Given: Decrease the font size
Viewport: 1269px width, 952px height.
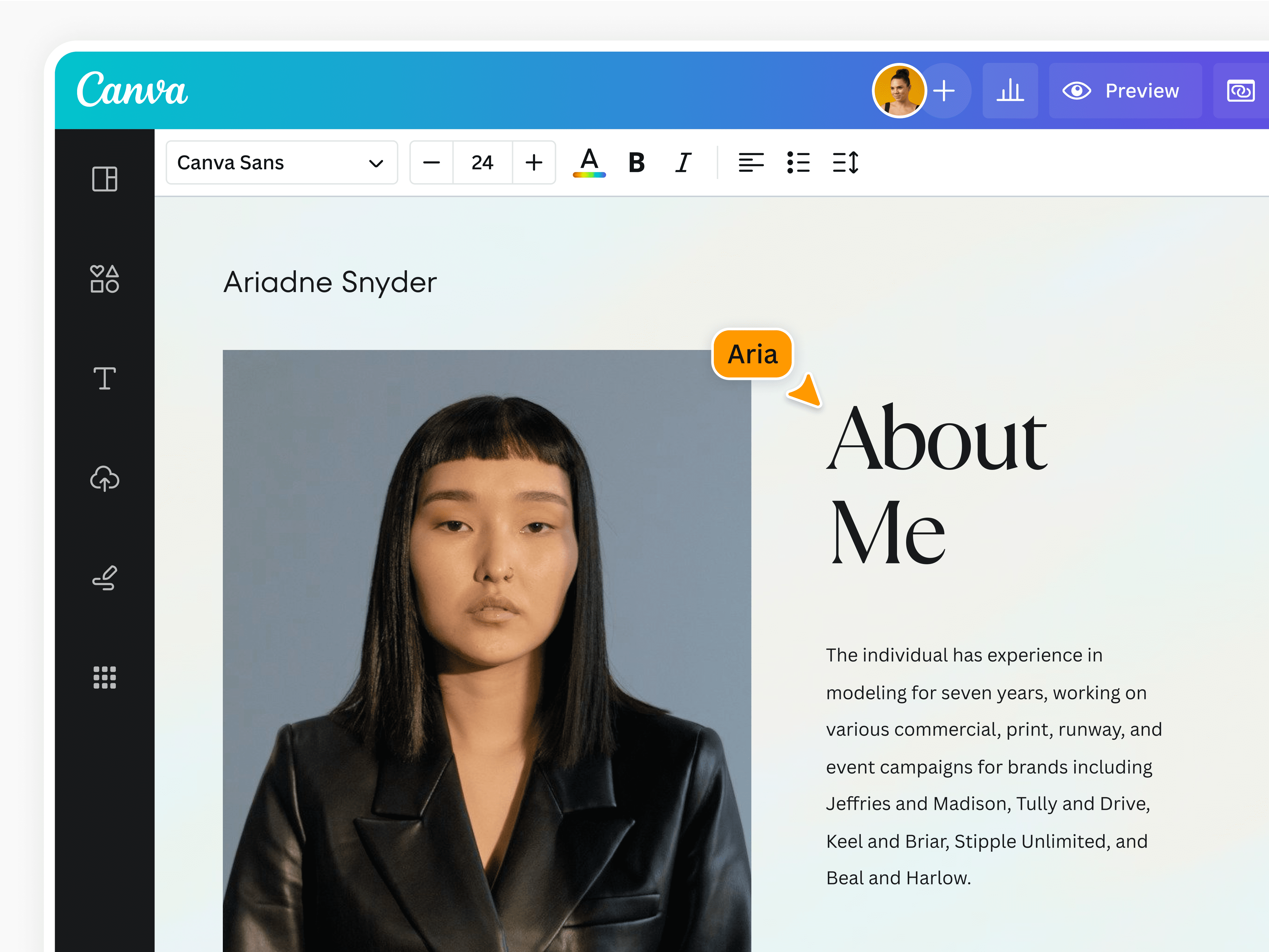Looking at the screenshot, I should [x=431, y=162].
